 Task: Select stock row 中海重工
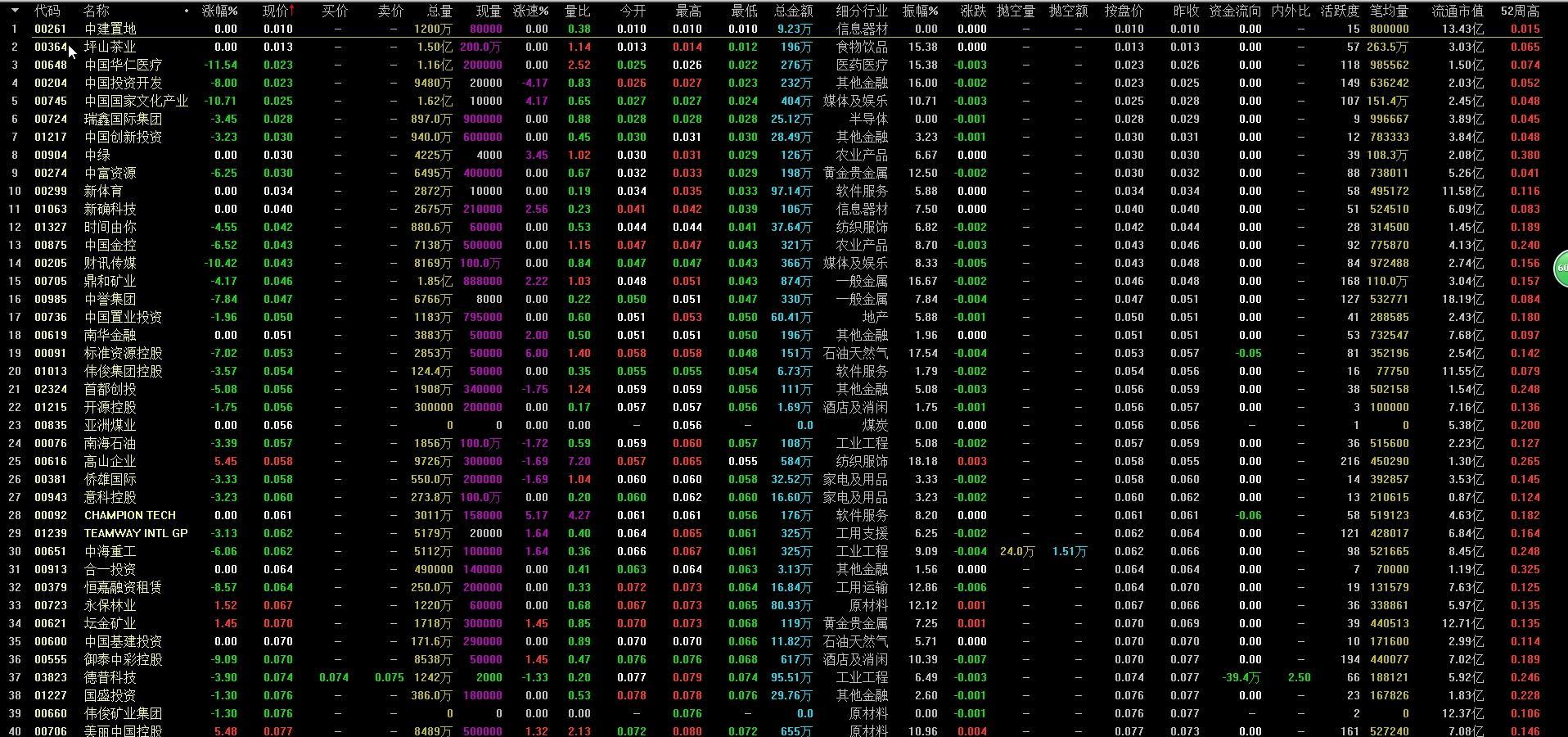pos(110,551)
